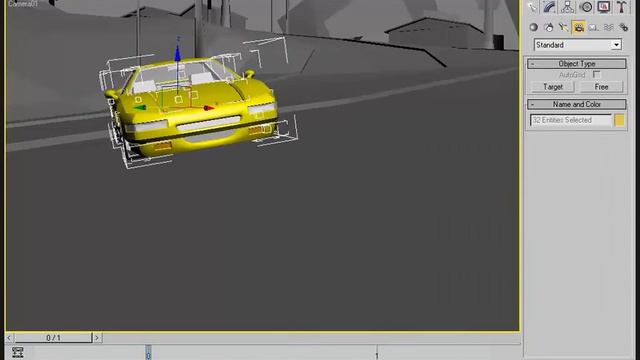Step the time slider back one frame
The height and width of the screenshot is (360, 640).
point(9,338)
